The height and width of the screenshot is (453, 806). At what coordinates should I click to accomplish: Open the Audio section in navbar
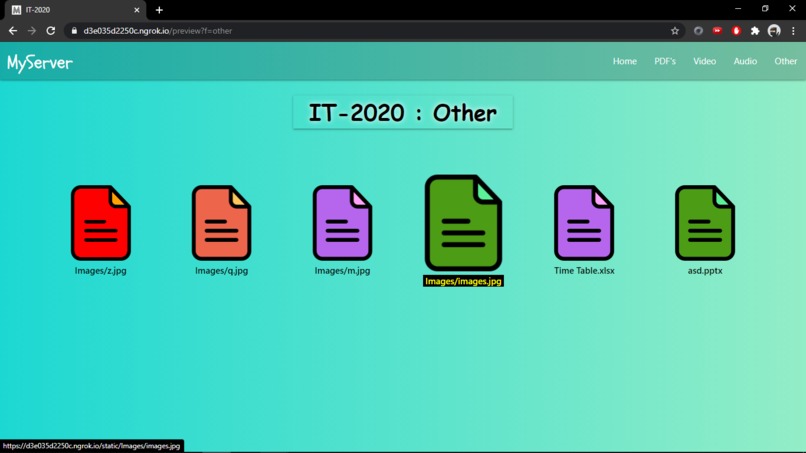(x=745, y=61)
